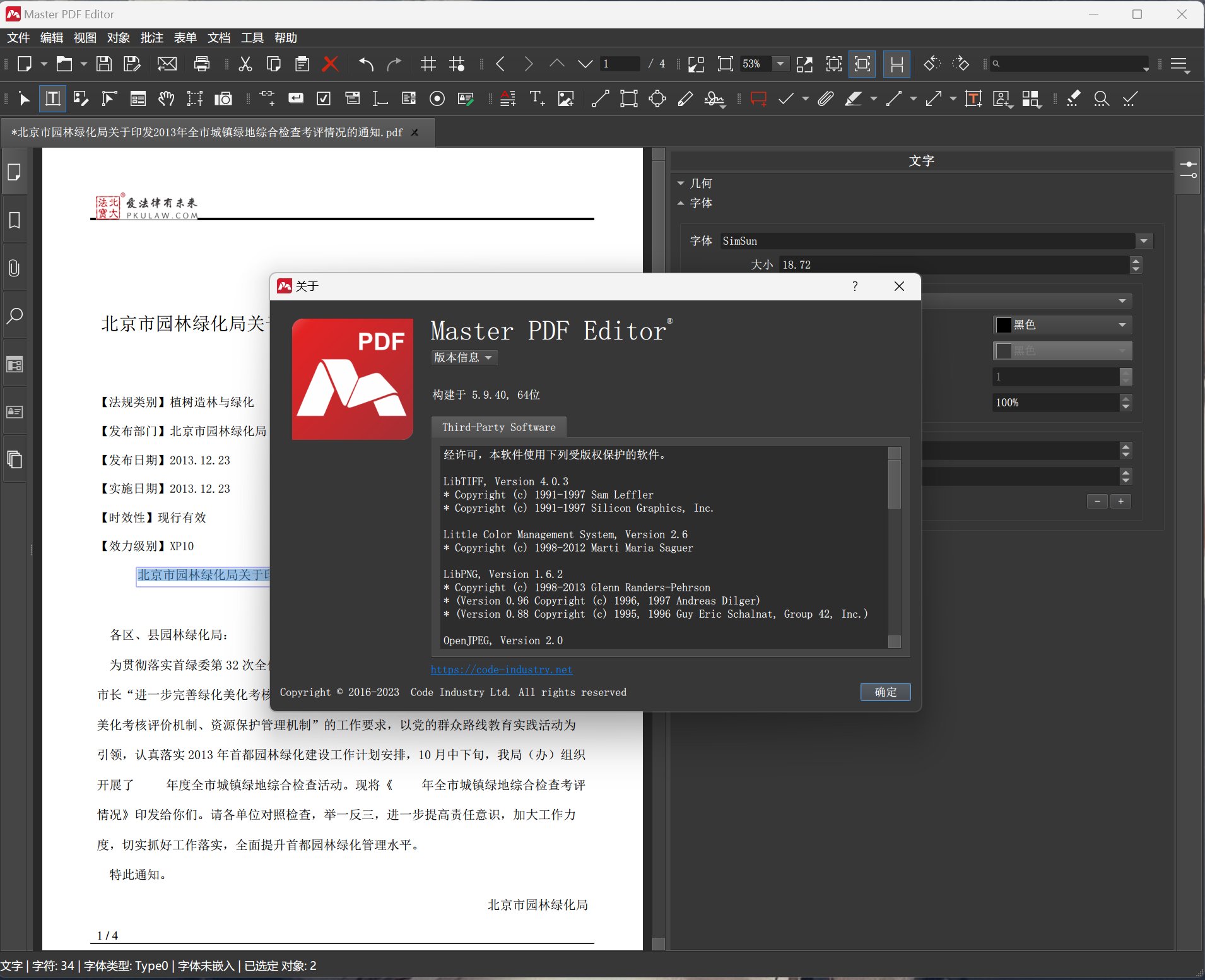The height and width of the screenshot is (980, 1205).
Task: Click the New document icon
Action: coord(25,64)
